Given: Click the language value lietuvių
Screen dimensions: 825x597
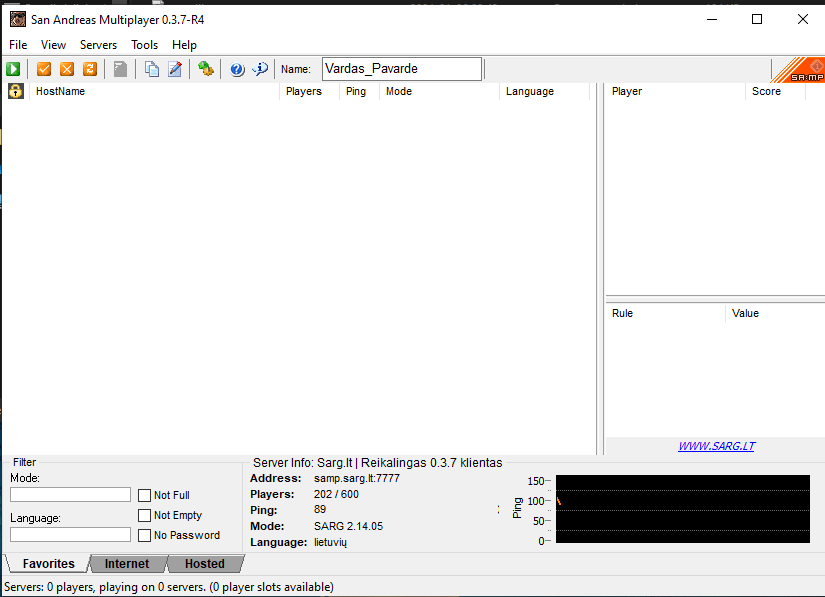Looking at the screenshot, I should click(330, 542).
